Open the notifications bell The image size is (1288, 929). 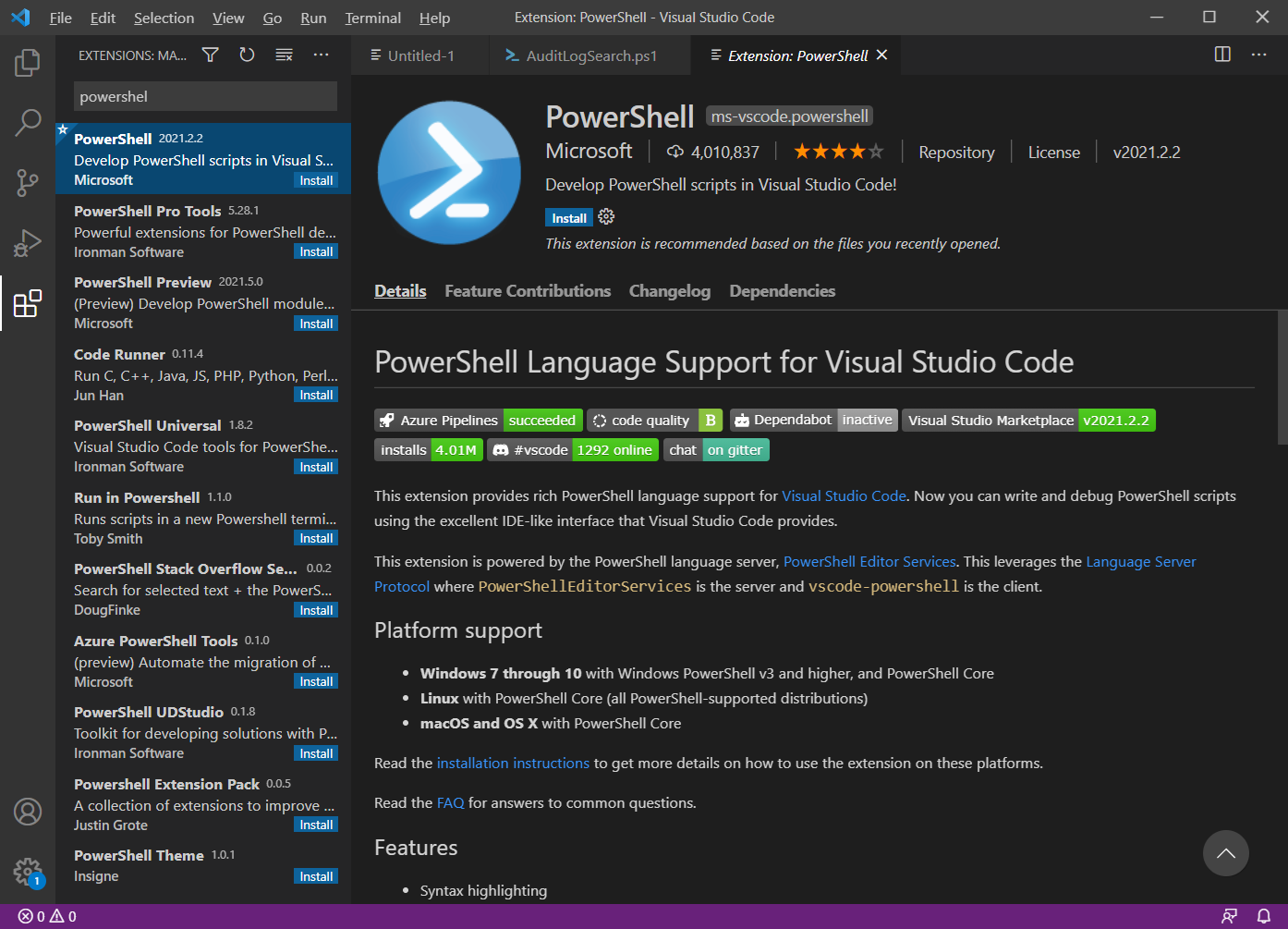(x=1263, y=916)
